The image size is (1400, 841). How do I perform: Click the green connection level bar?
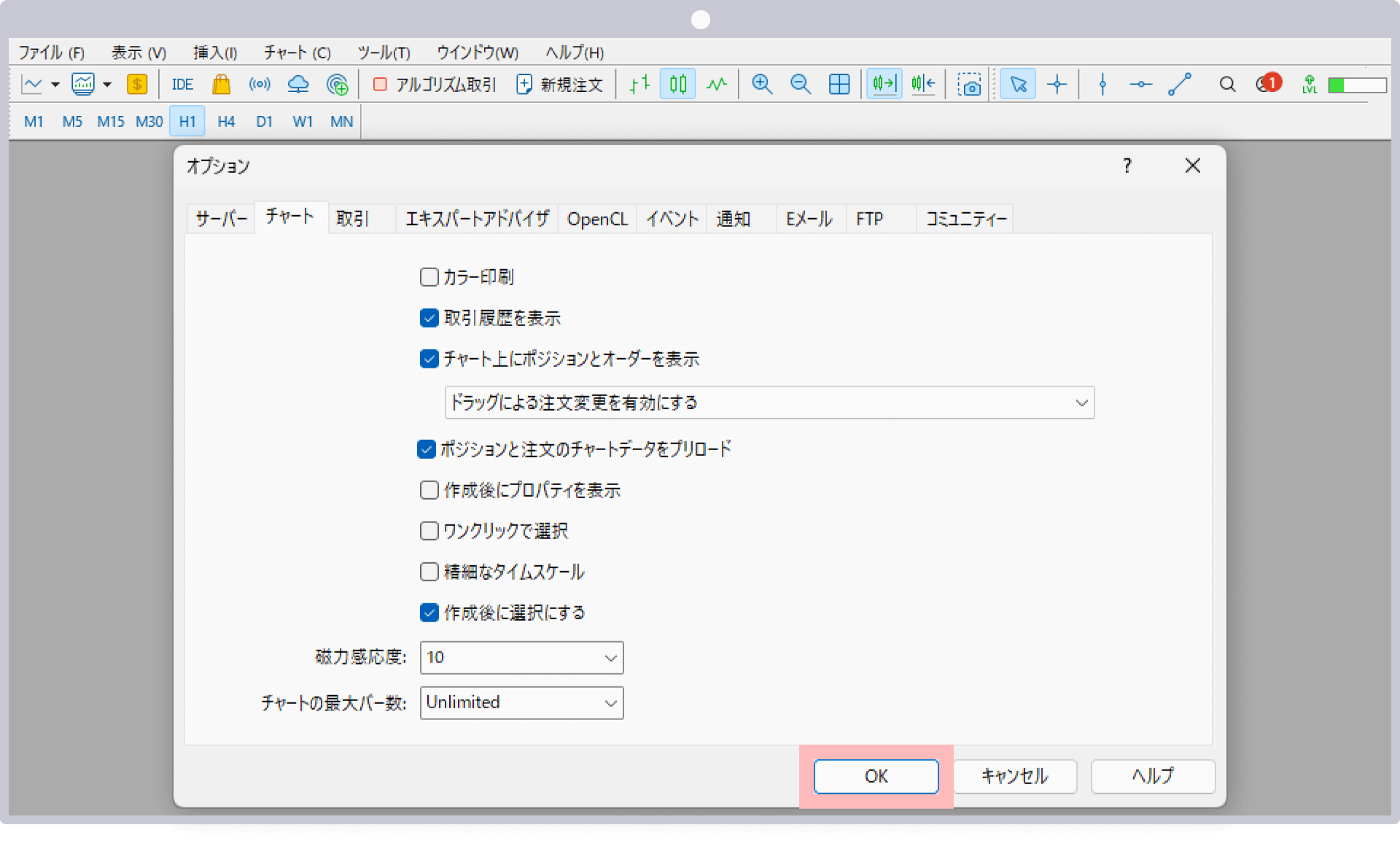[x=1357, y=85]
